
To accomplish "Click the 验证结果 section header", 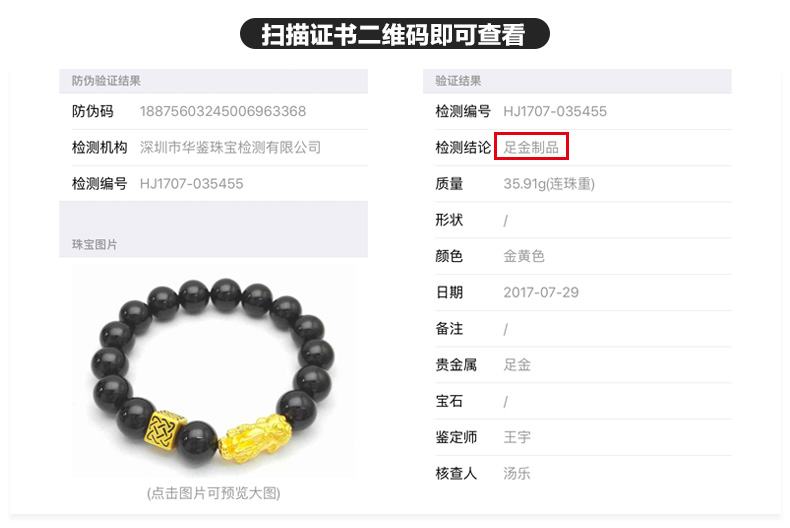I will pos(458,81).
